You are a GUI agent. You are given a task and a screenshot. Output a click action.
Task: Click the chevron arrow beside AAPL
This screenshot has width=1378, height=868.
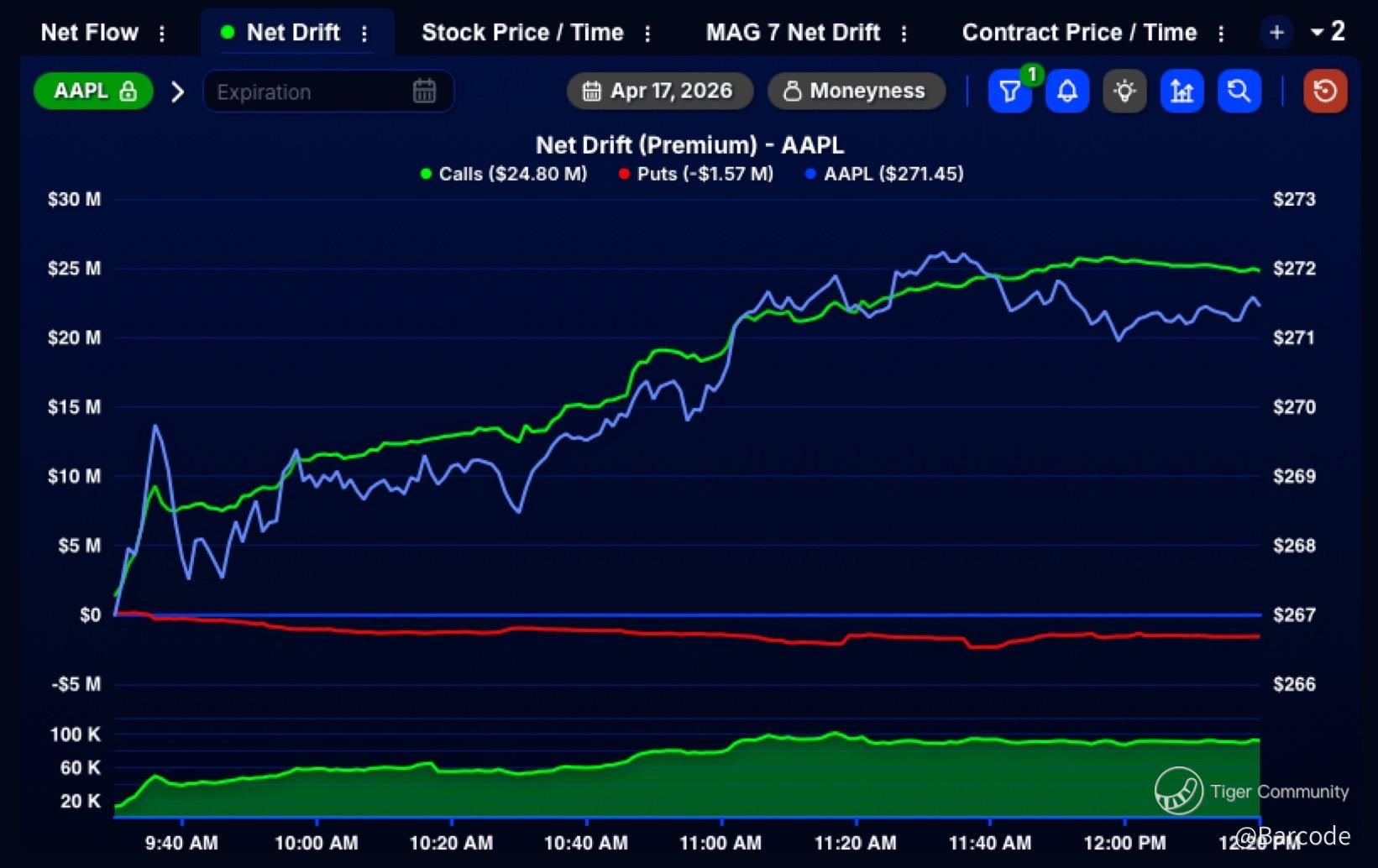[177, 92]
